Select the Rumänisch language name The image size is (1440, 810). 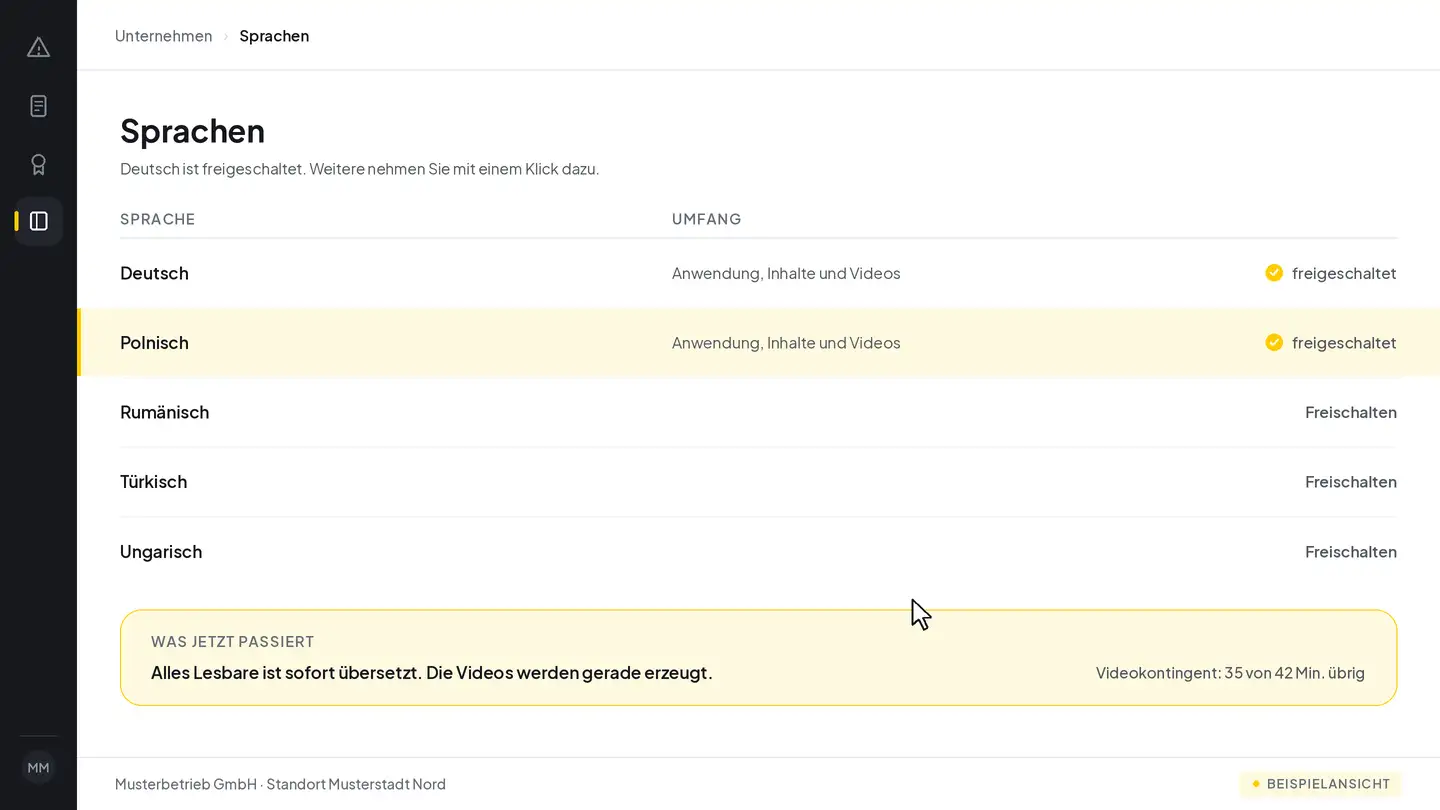point(165,412)
